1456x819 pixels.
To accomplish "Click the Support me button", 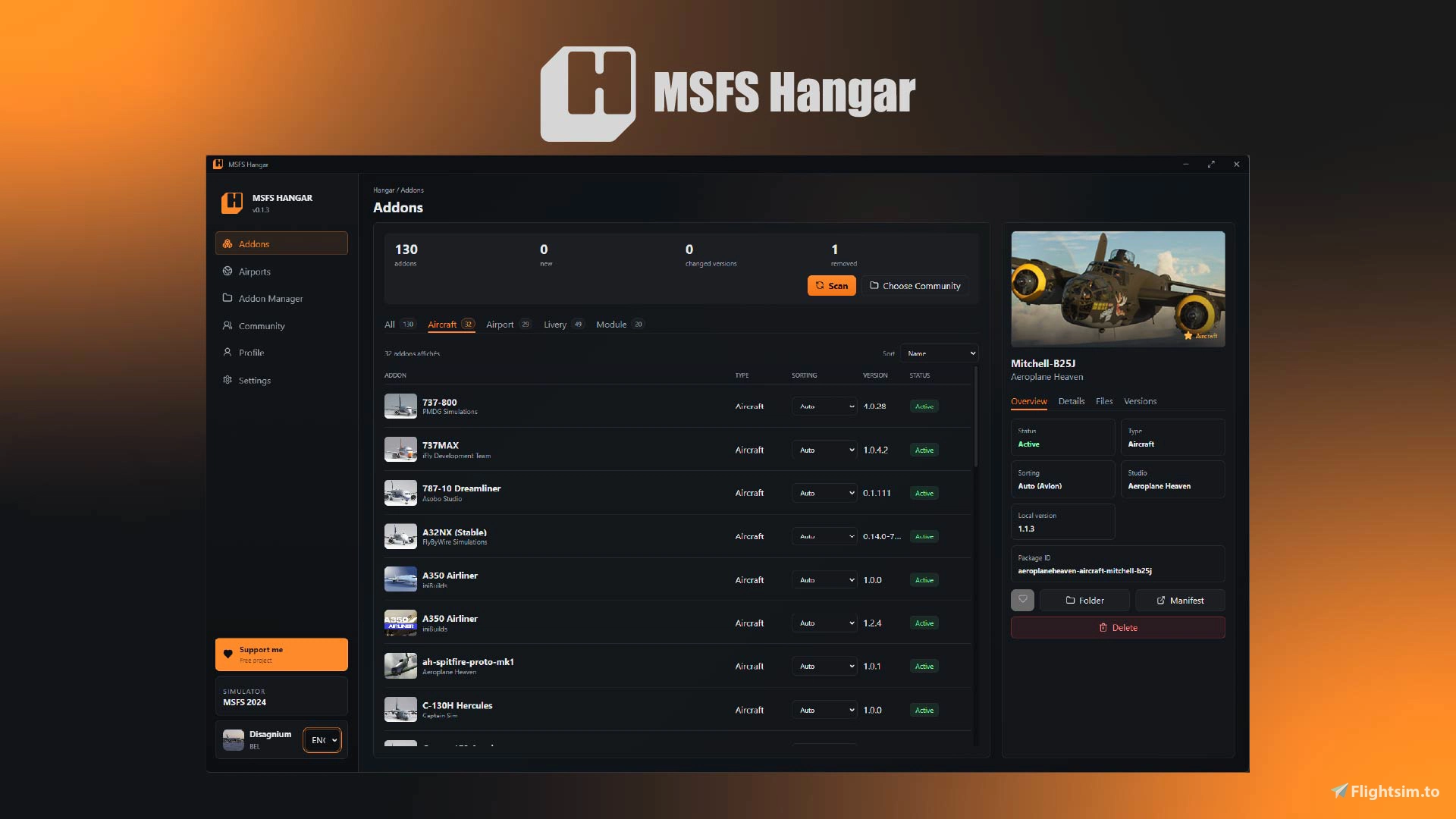I will pyautogui.click(x=281, y=654).
